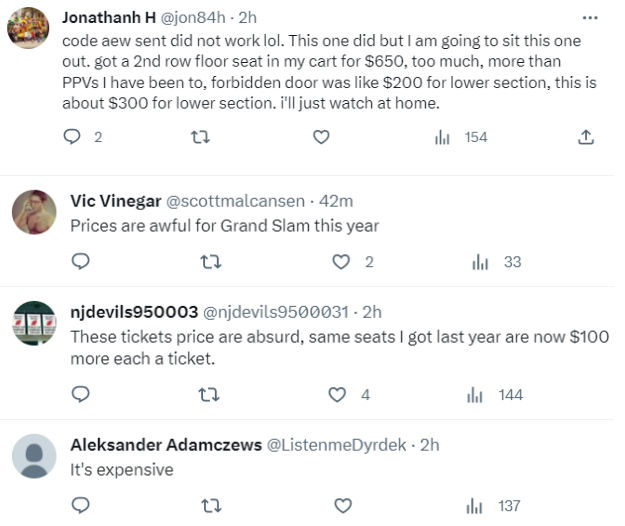View analytics showing 144 views
The image size is (625, 526).
click(x=494, y=395)
